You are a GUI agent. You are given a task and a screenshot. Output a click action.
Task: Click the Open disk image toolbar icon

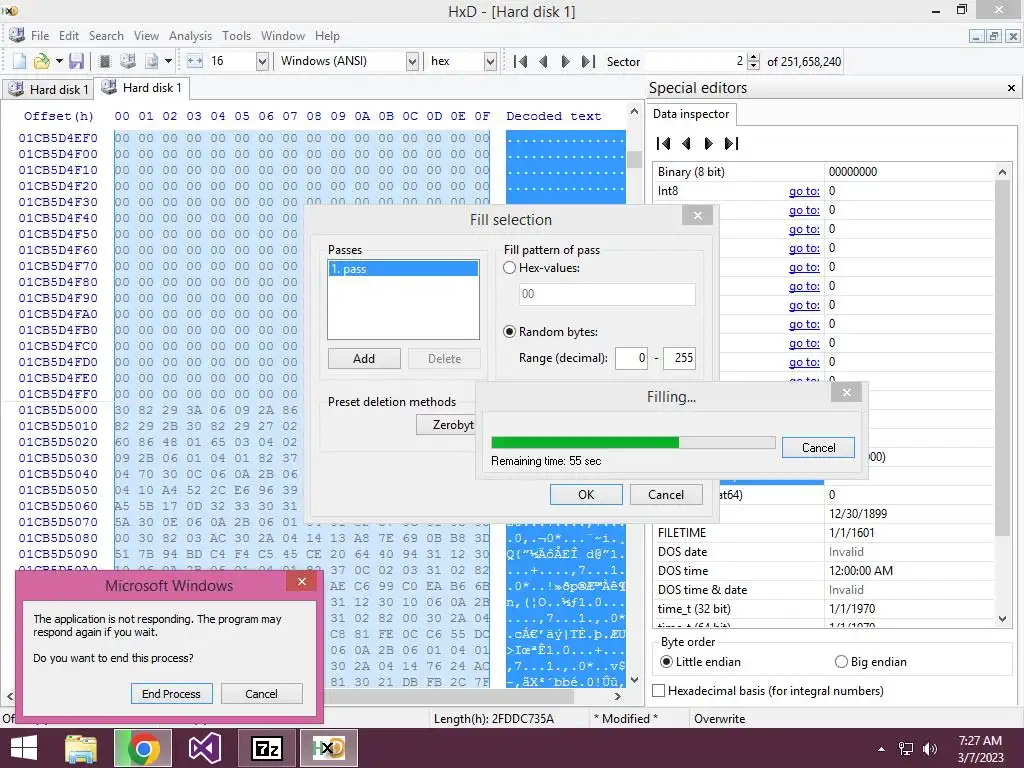pyautogui.click(x=152, y=61)
